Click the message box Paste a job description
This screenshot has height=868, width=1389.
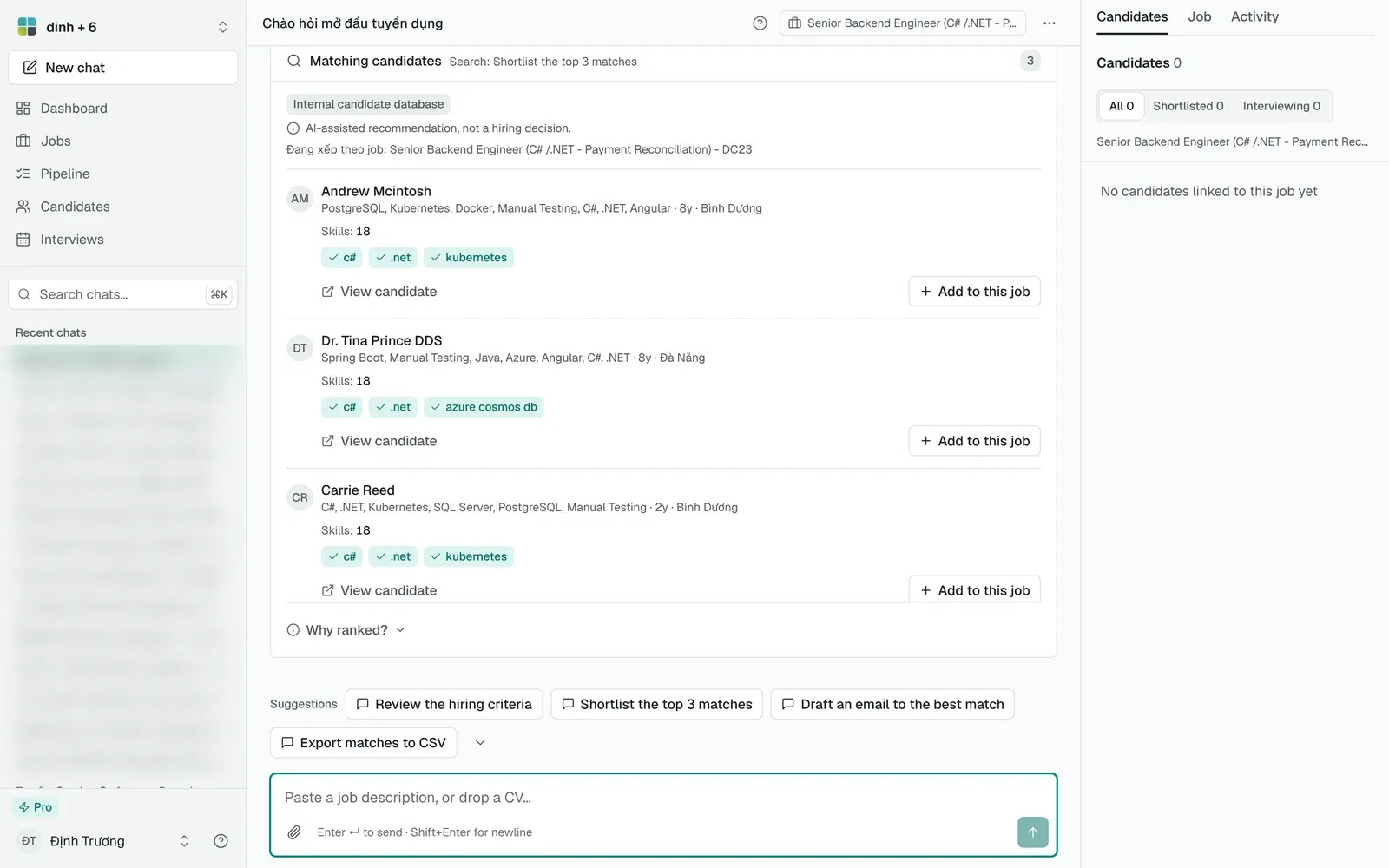pos(663,798)
